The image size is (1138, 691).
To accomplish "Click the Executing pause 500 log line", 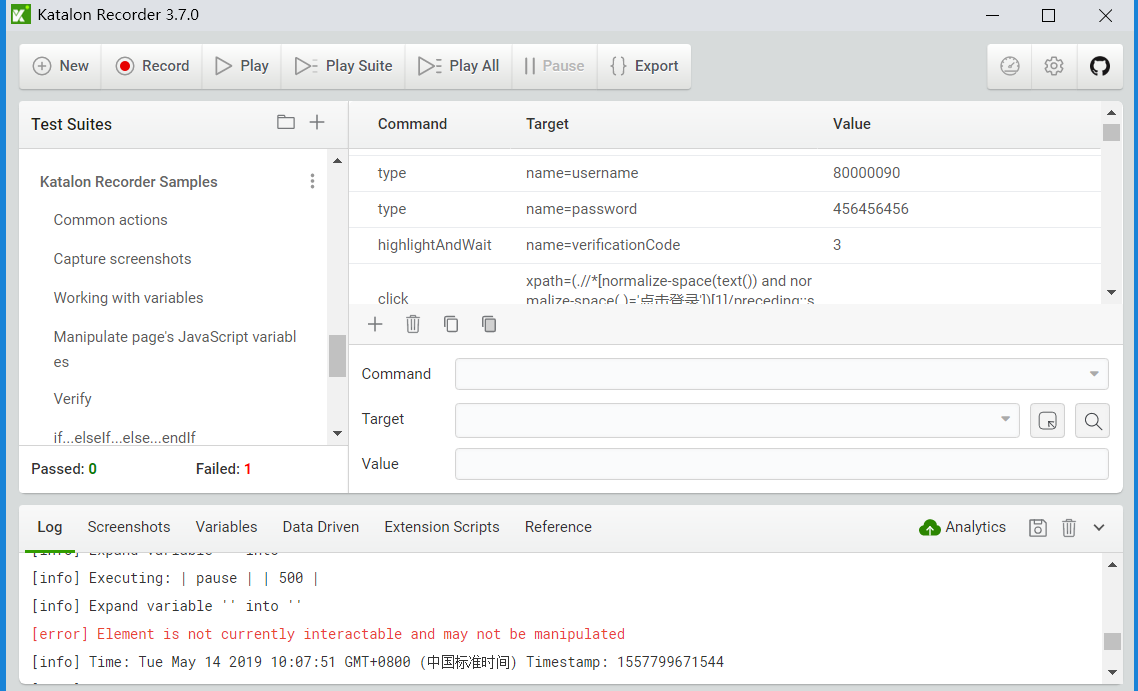I will 175,578.
